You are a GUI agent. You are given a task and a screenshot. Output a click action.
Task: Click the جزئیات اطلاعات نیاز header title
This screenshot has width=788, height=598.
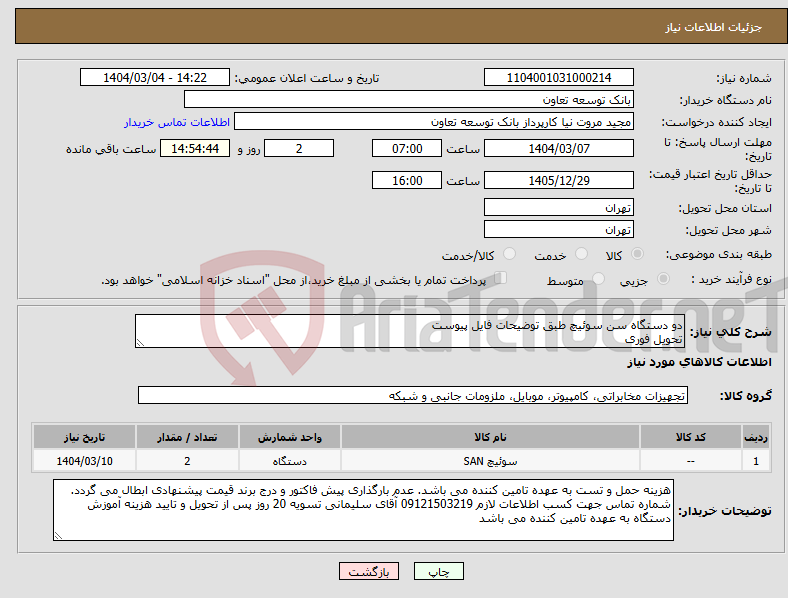[714, 27]
